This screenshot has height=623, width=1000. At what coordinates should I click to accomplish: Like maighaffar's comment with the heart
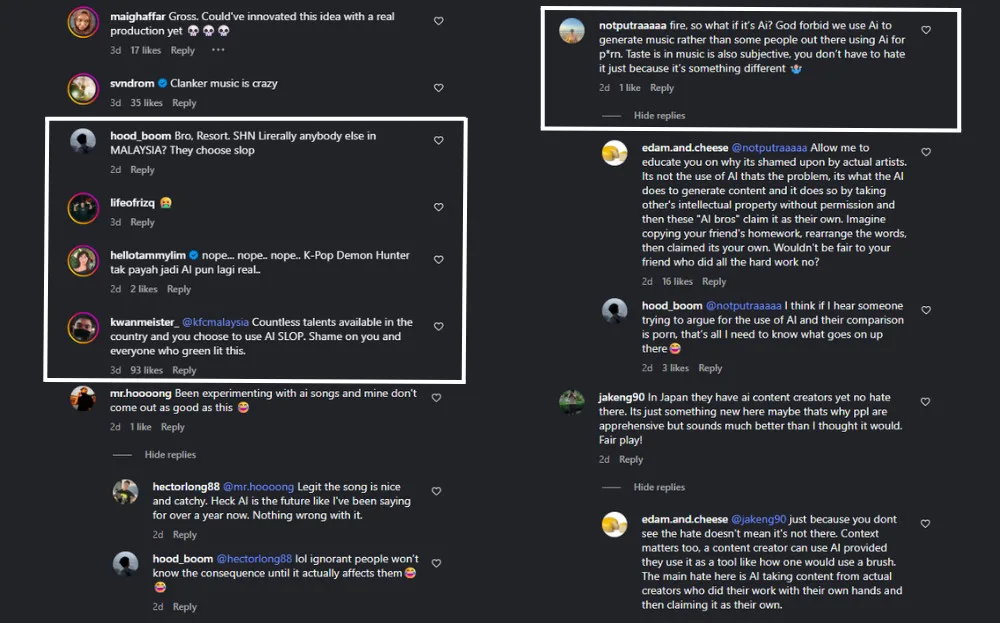[x=438, y=21]
